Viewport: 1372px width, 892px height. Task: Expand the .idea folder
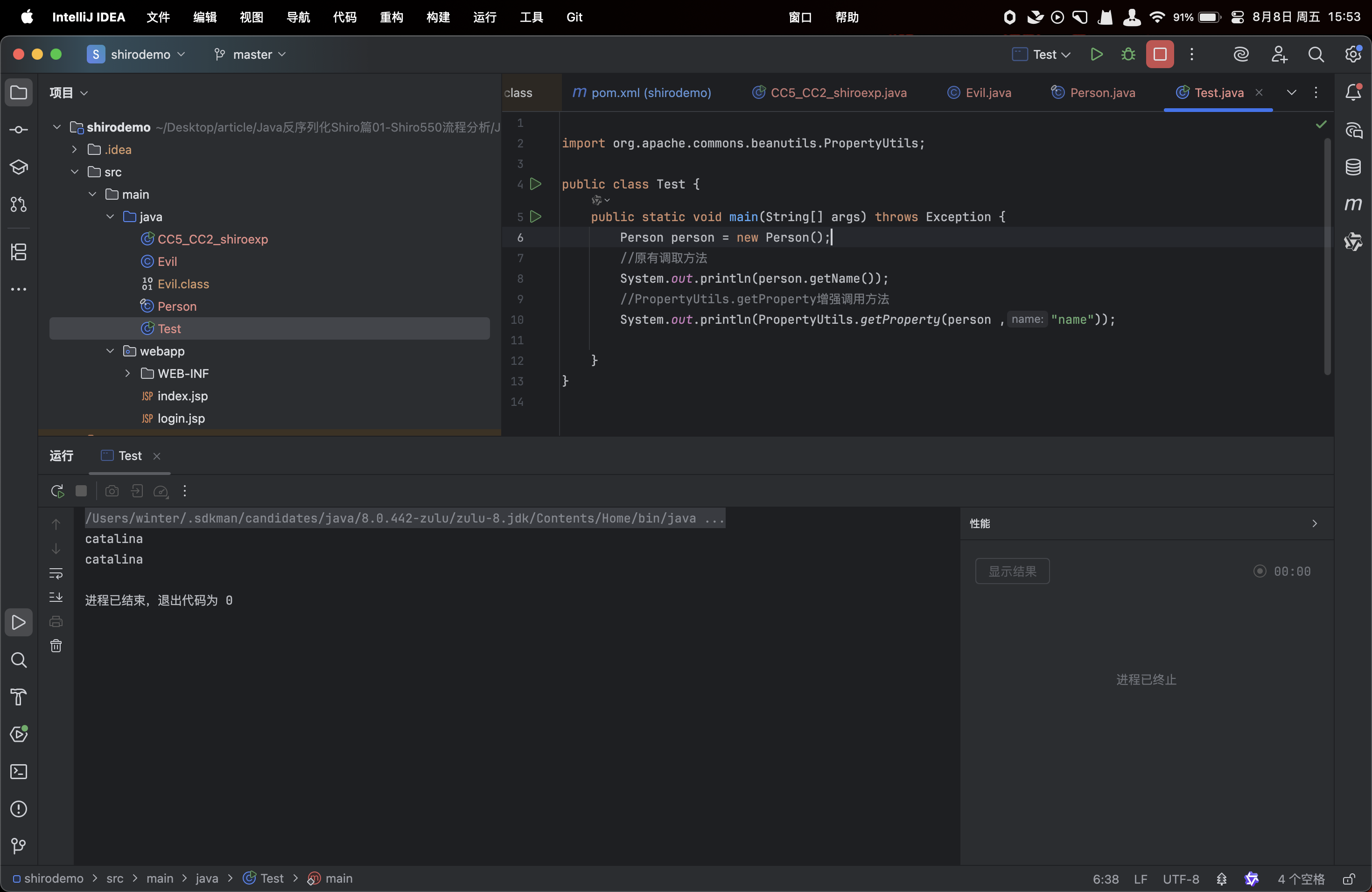74,149
